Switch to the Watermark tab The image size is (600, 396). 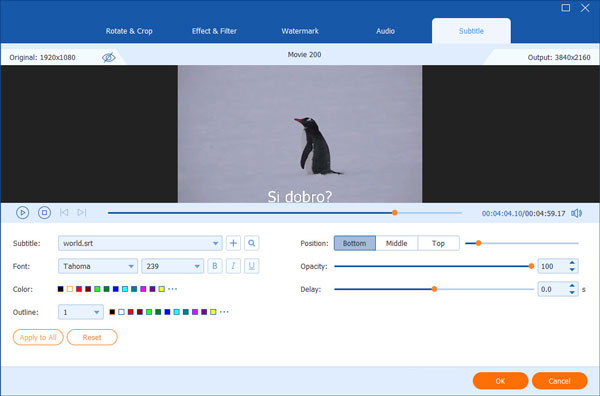pos(300,31)
